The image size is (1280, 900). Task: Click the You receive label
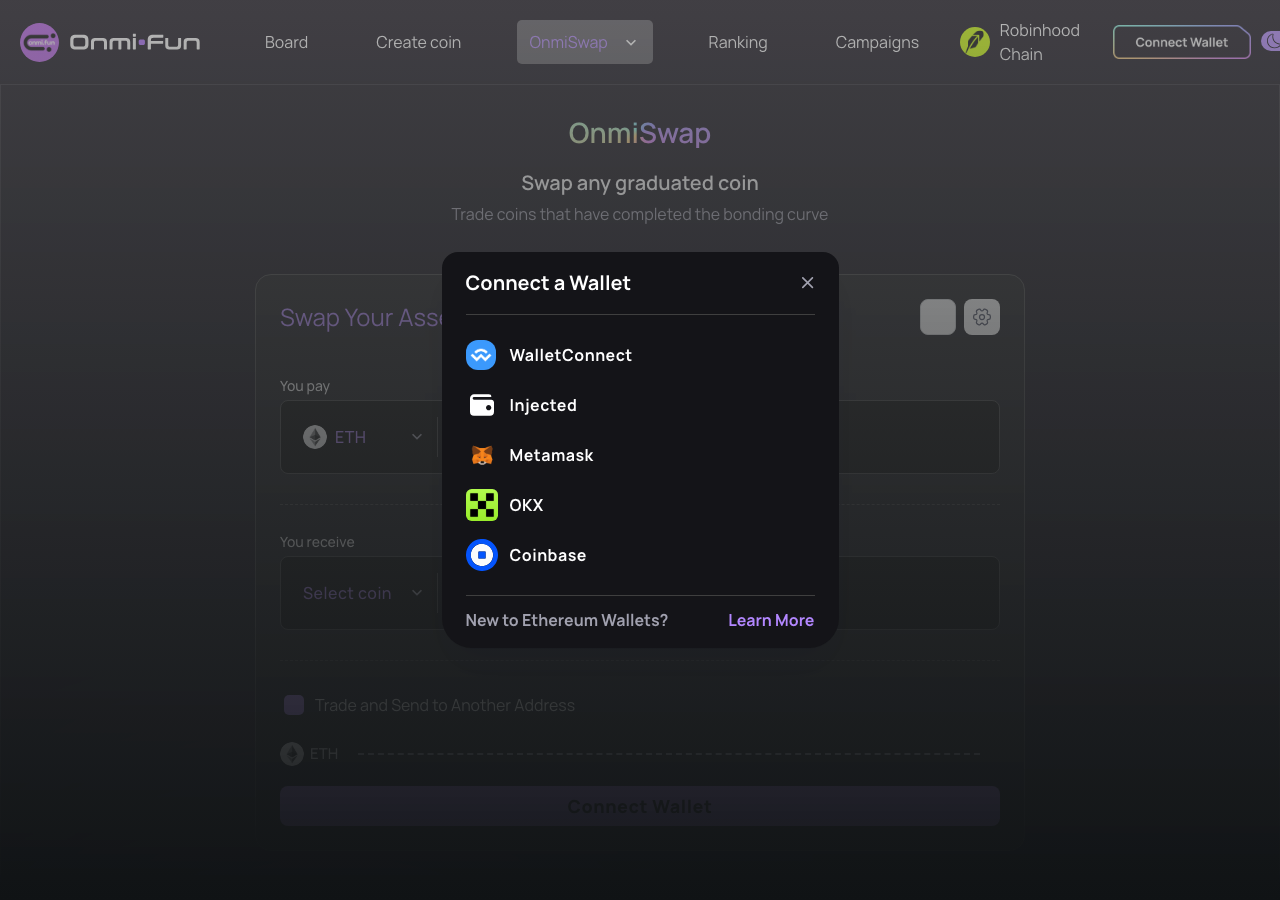click(317, 542)
